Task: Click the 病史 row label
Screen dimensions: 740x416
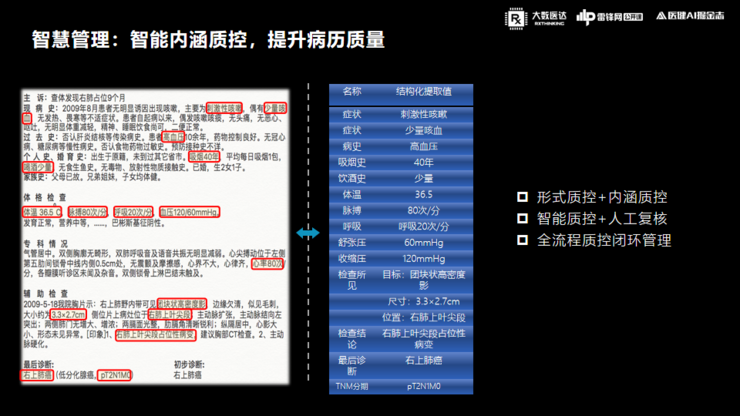Action: click(x=352, y=146)
